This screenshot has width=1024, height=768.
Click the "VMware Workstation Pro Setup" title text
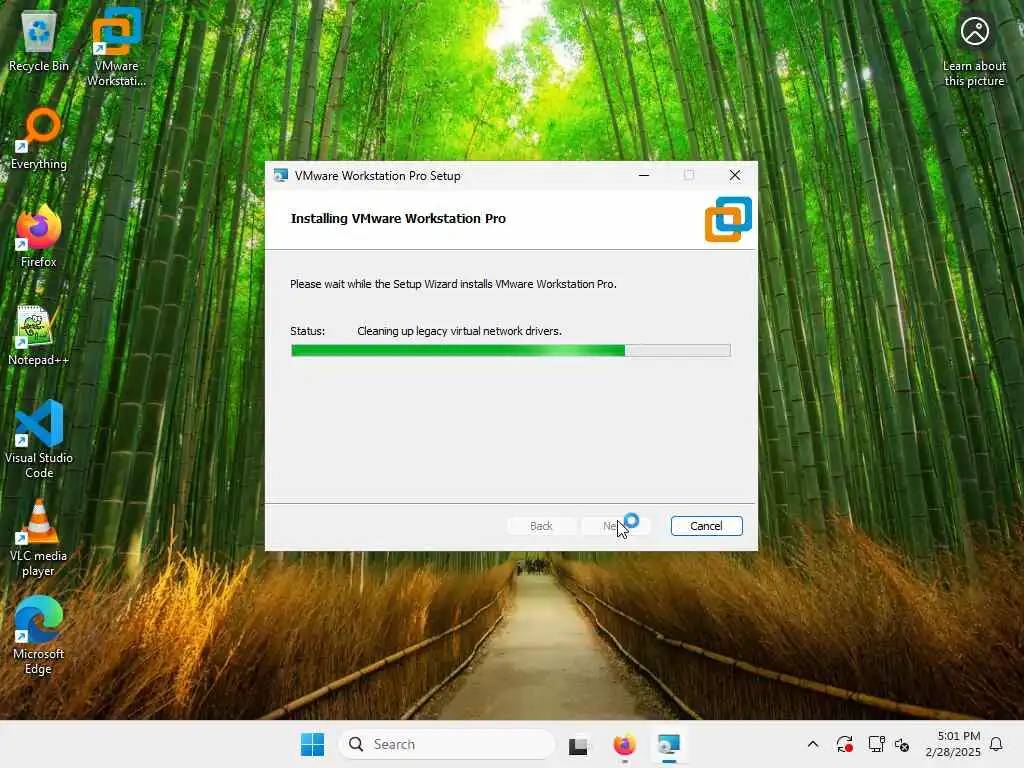pyautogui.click(x=377, y=176)
